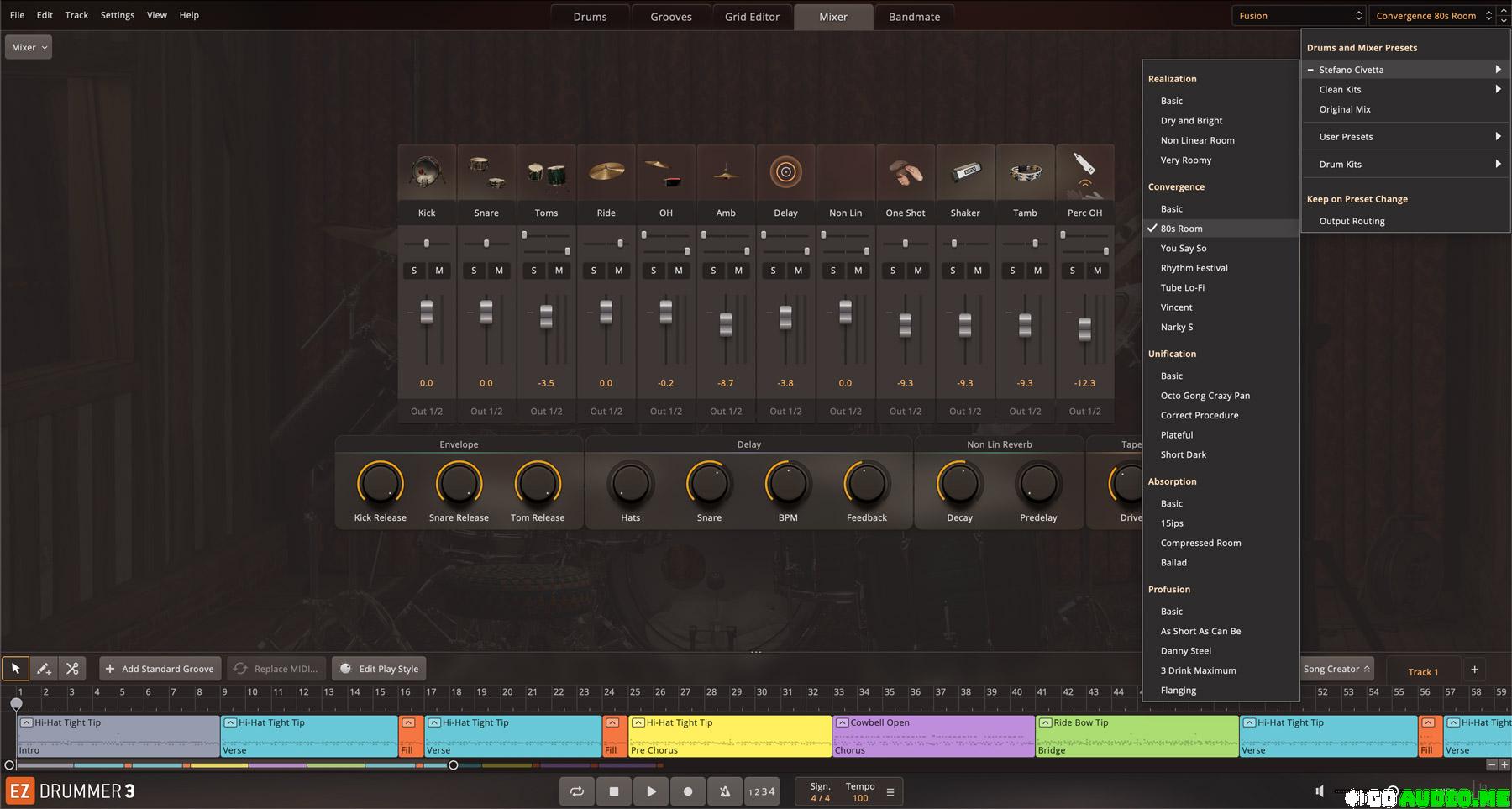Switch to the Bandmate tab
1512x809 pixels.
click(914, 17)
